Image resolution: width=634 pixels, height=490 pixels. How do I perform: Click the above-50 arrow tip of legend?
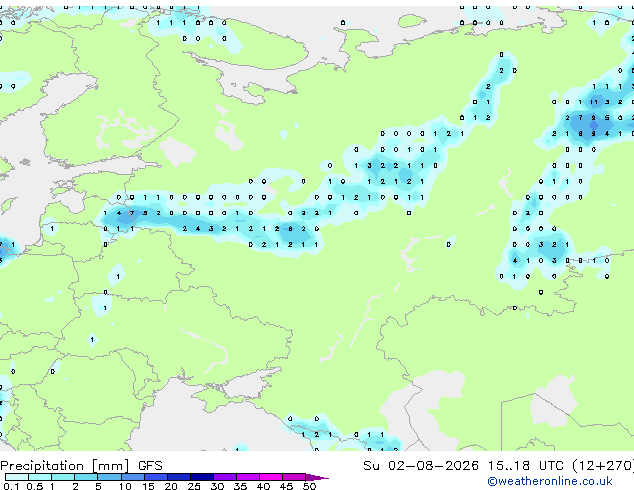tap(317, 477)
